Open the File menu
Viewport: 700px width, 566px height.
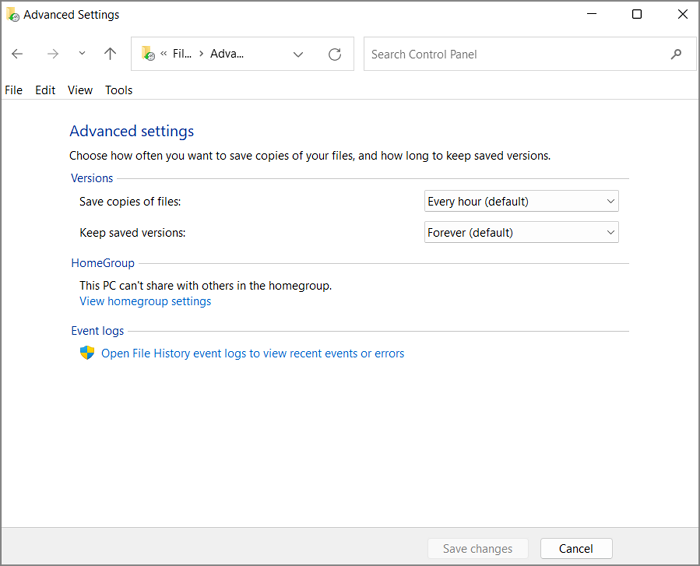(14, 90)
